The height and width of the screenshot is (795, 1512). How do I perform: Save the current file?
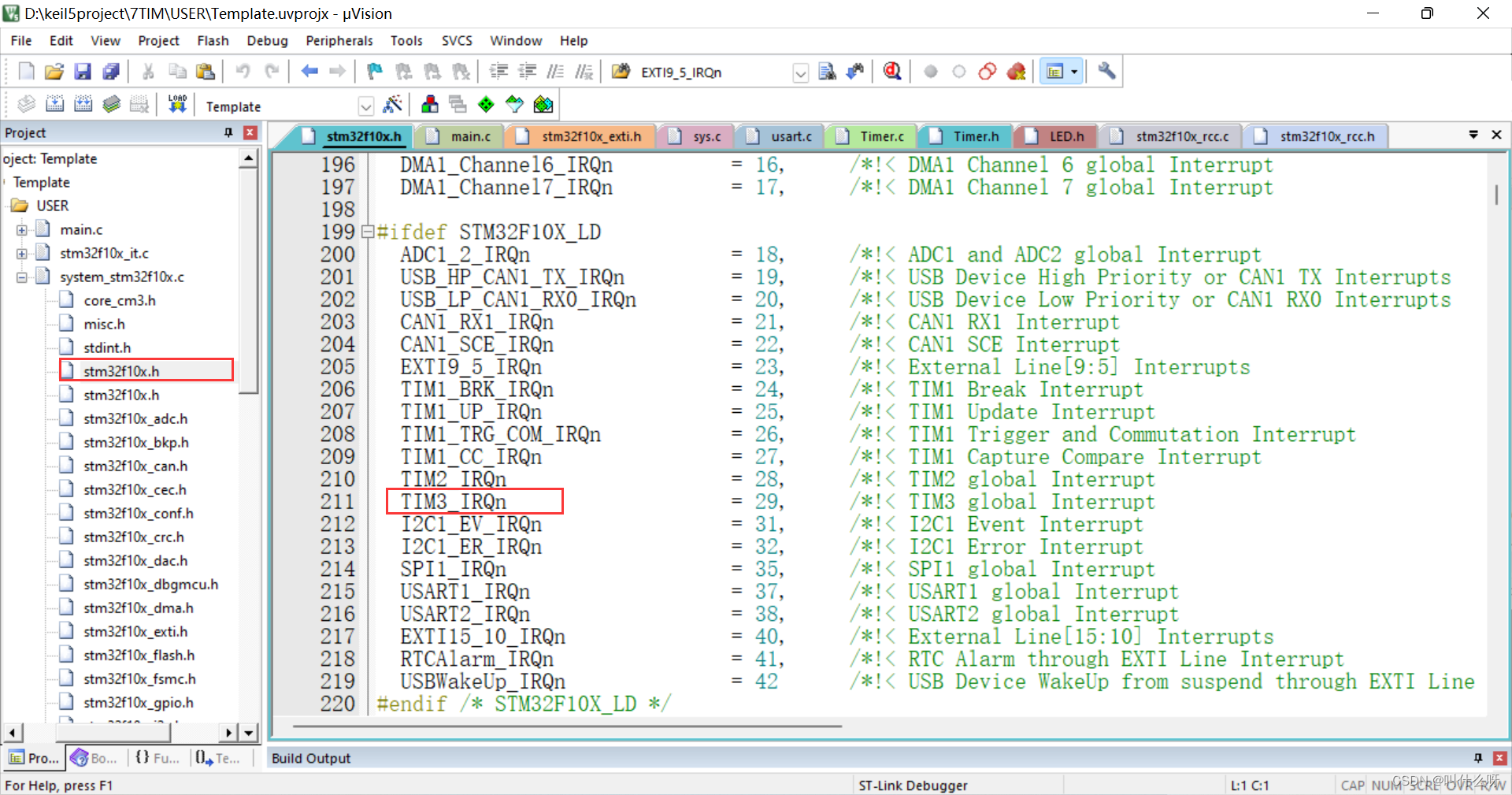tap(83, 72)
